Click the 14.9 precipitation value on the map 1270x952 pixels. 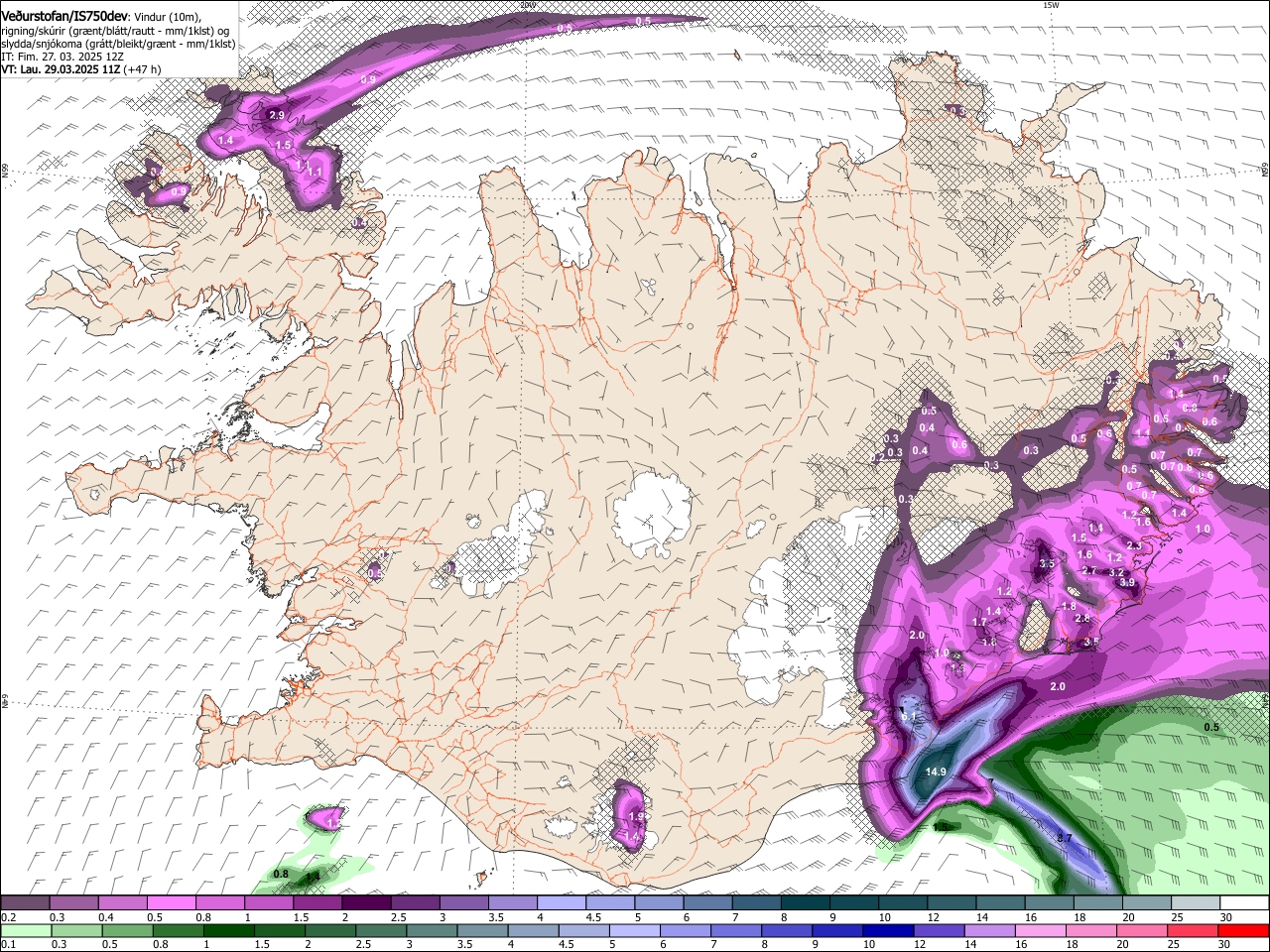tap(936, 772)
